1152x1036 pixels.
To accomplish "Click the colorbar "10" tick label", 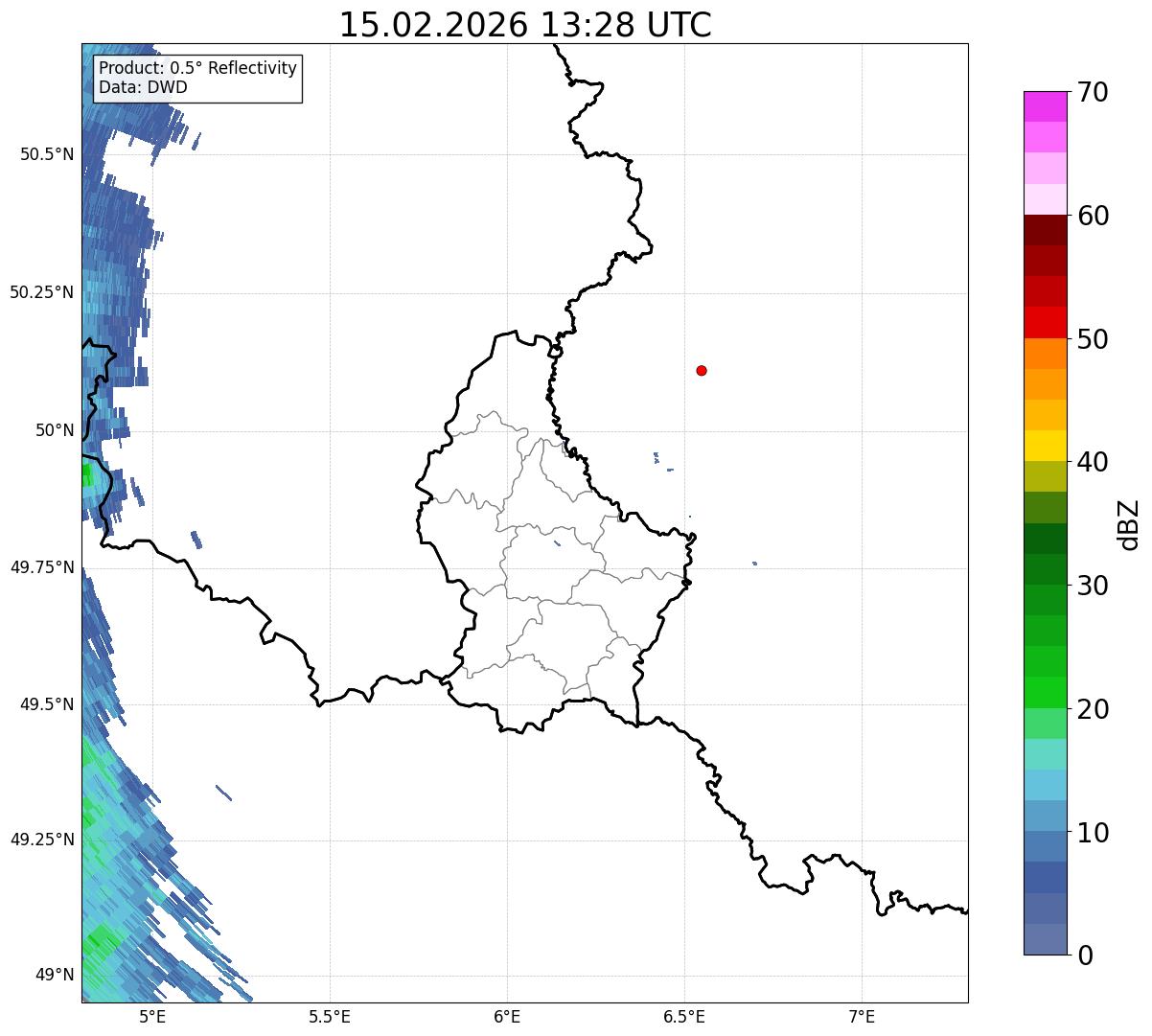I will click(1094, 832).
